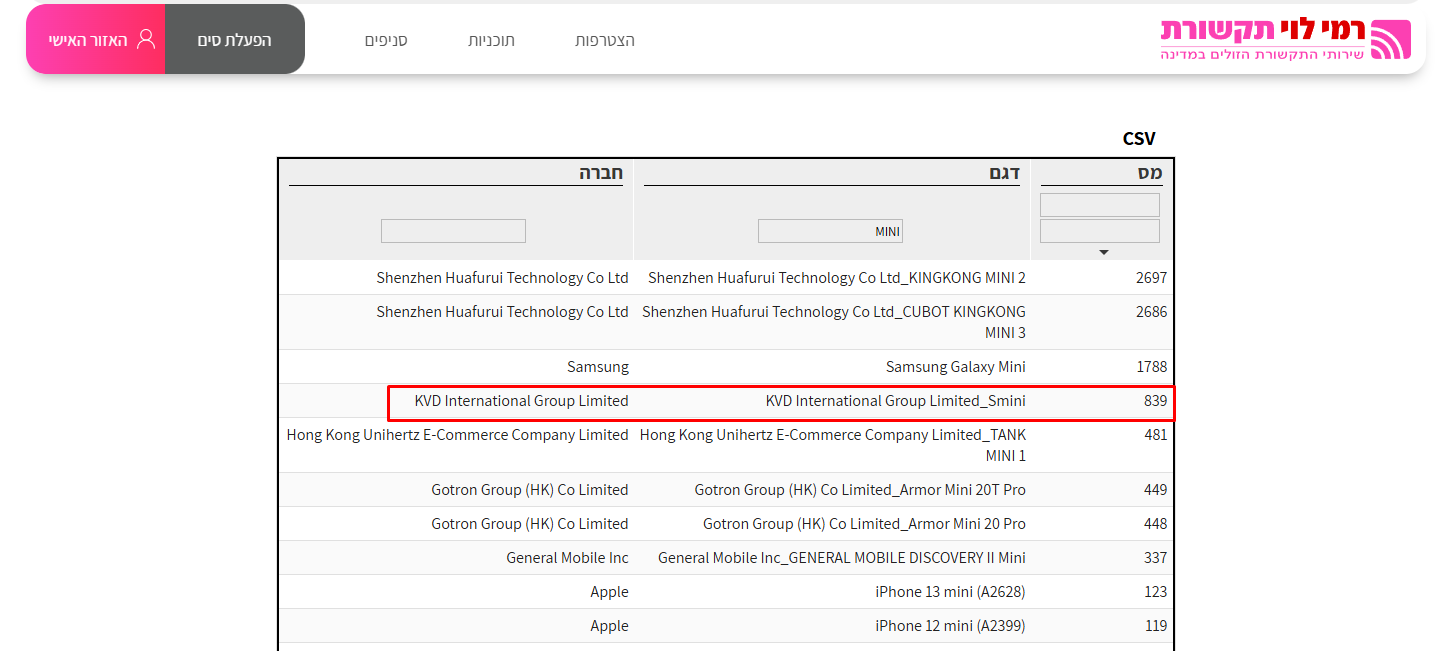Click the sort arrow under מס column
Screen dimensions: 1448x651
tap(1103, 252)
